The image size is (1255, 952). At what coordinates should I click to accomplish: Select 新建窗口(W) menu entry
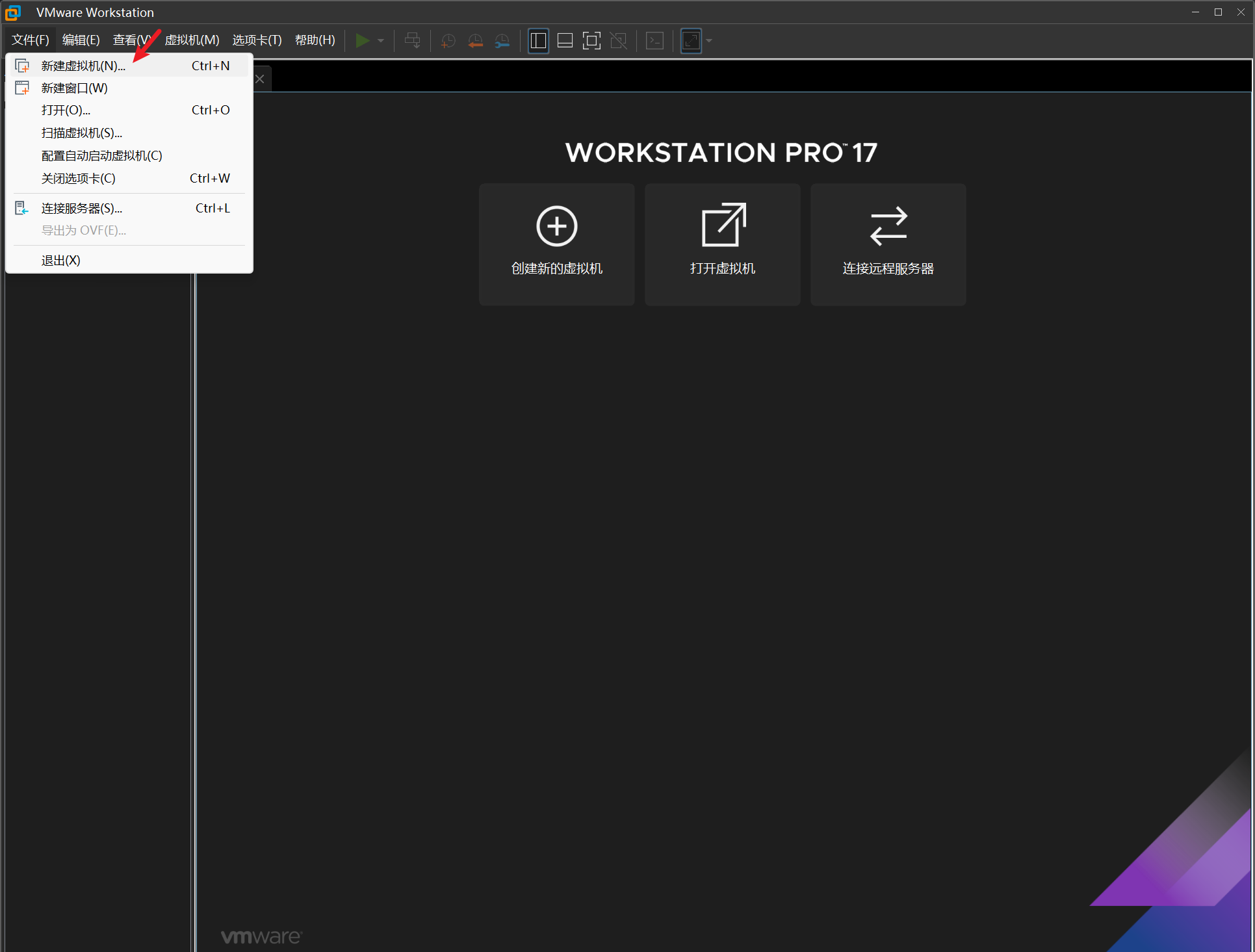129,88
